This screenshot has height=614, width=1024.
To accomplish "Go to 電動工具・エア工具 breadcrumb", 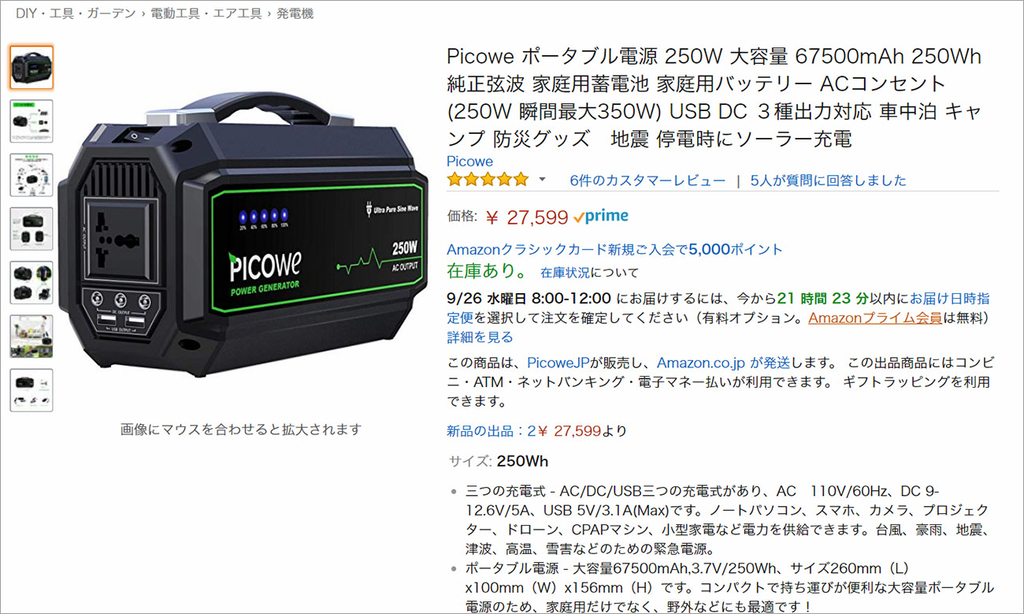I will coord(206,14).
